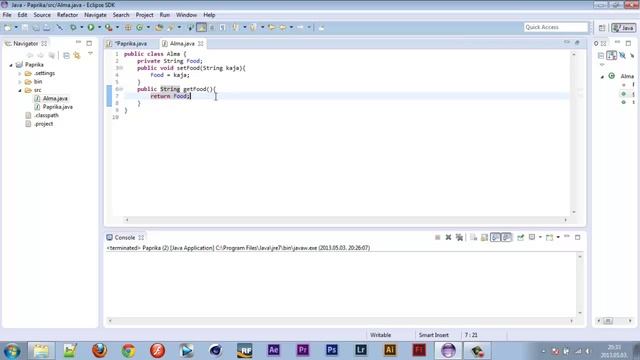Open the External Tools dropdown arrow
The image size is (640, 360).
117,27
